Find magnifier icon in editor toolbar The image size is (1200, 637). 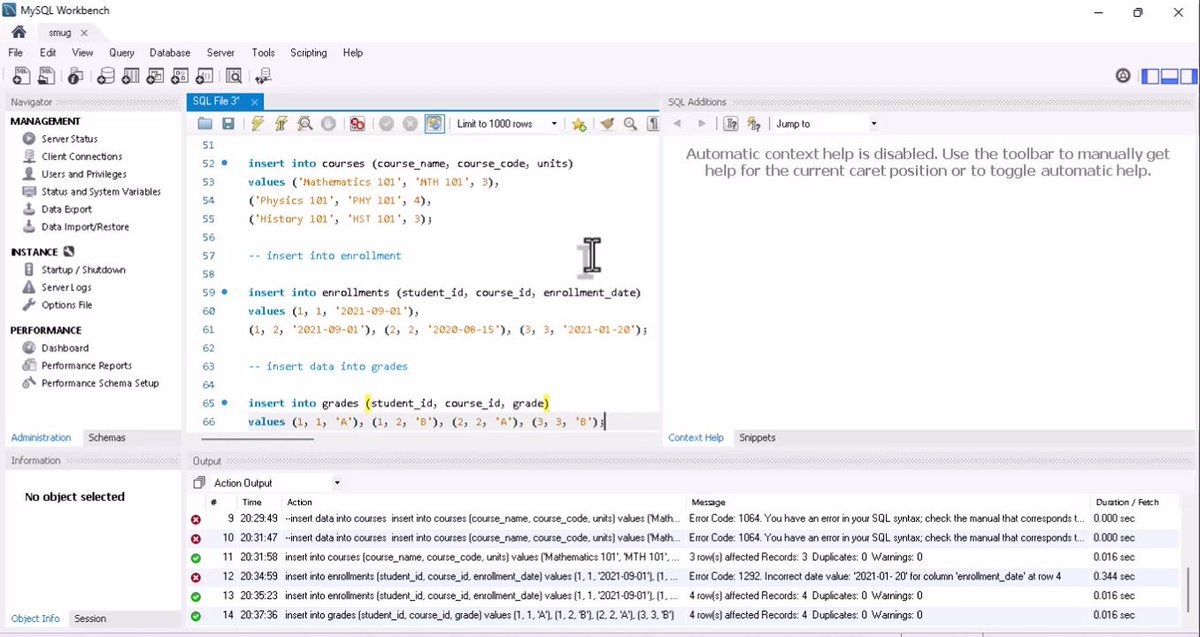click(630, 124)
